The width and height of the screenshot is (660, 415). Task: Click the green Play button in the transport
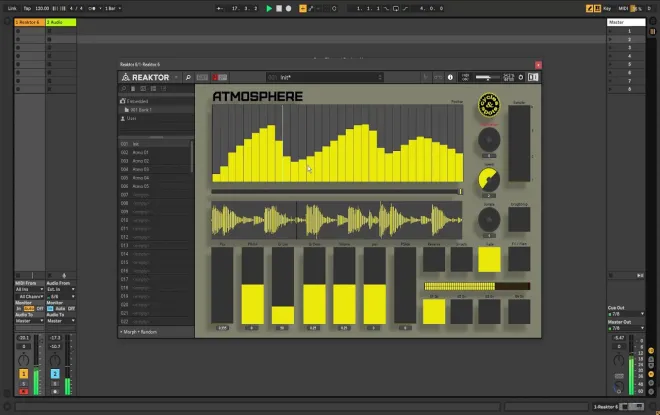coord(269,8)
